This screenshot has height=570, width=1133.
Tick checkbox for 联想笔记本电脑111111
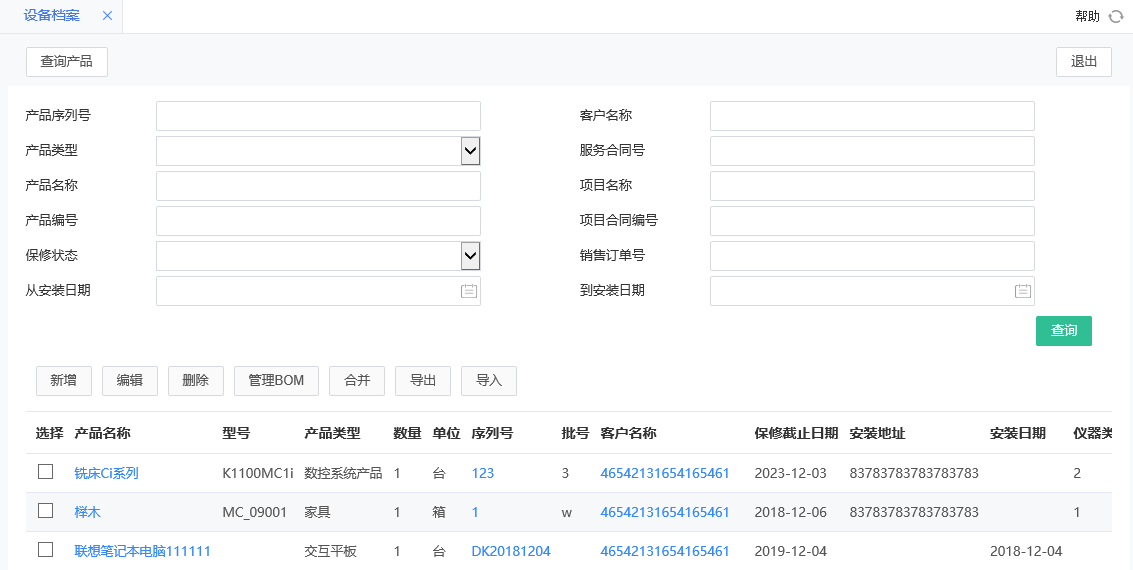pyautogui.click(x=45, y=550)
